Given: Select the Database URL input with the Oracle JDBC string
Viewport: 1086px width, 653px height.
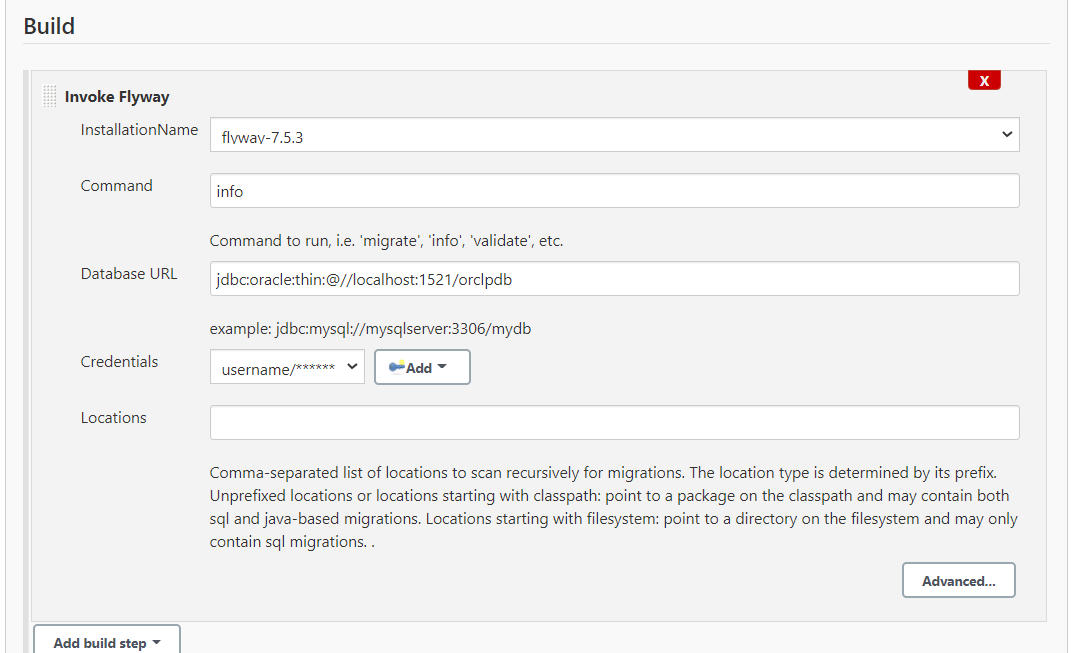Looking at the screenshot, I should pyautogui.click(x=614, y=278).
